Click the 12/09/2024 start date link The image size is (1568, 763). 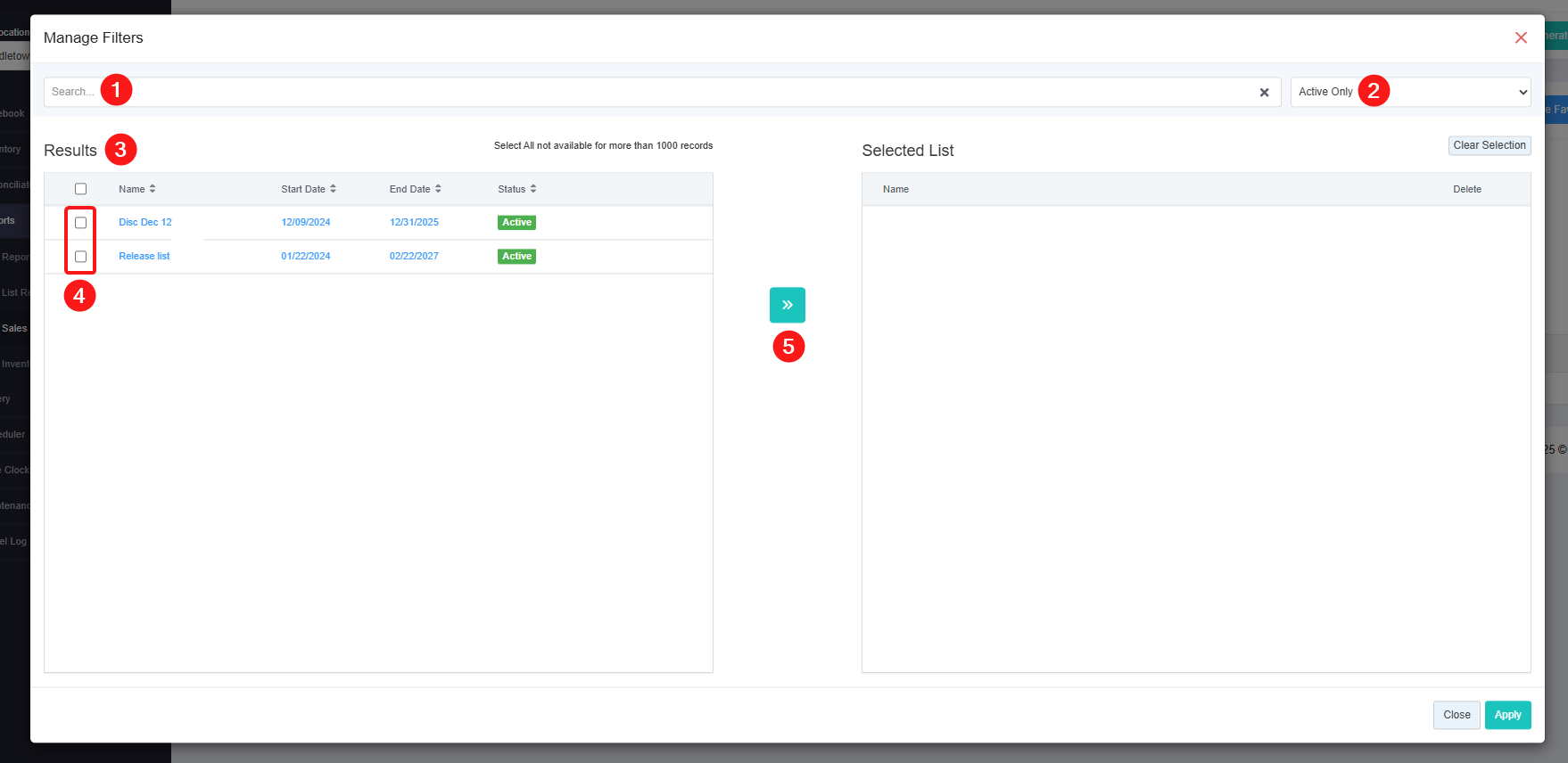coord(306,223)
